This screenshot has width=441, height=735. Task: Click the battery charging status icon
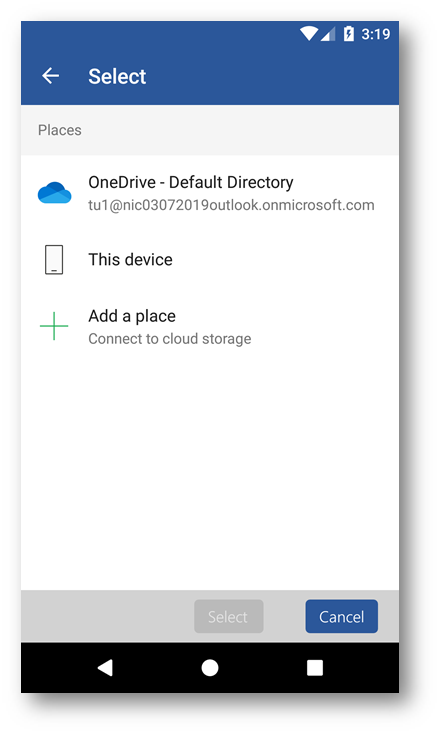(349, 34)
